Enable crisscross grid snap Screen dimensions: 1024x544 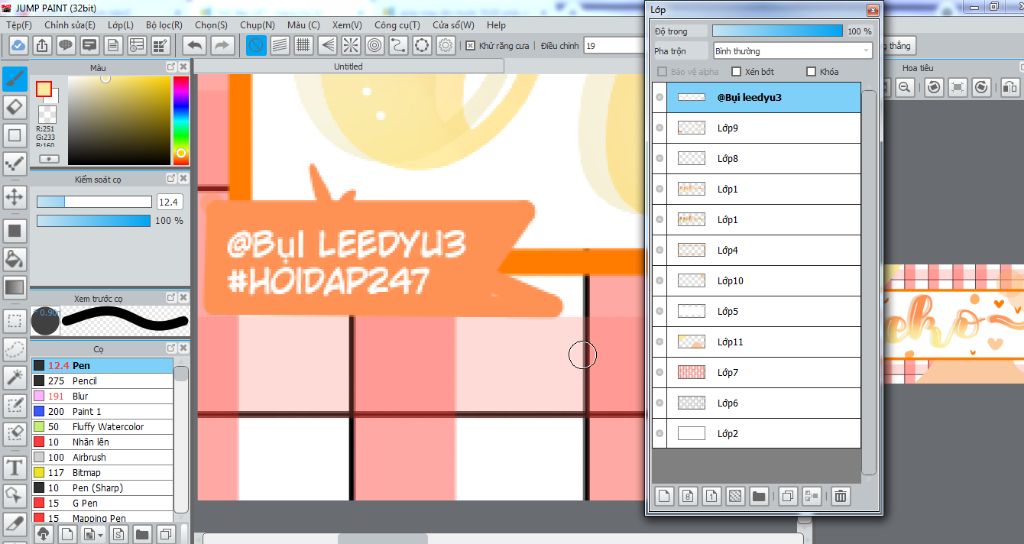303,45
